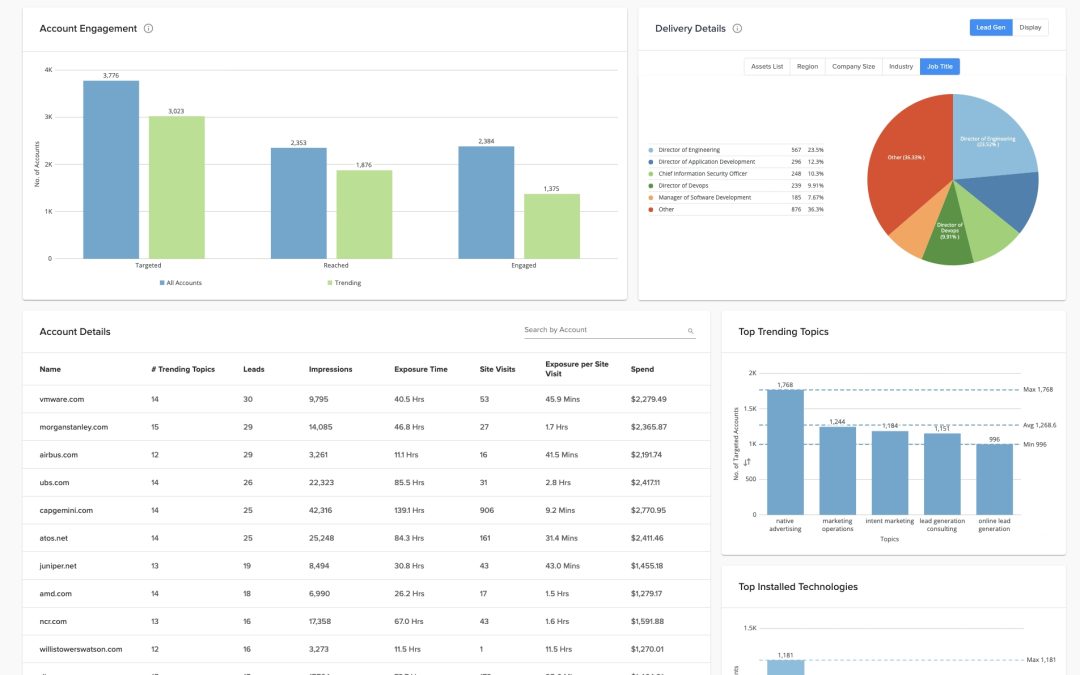The height and width of the screenshot is (675, 1080).
Task: Switch to the Display toggle button
Action: pos(1030,28)
